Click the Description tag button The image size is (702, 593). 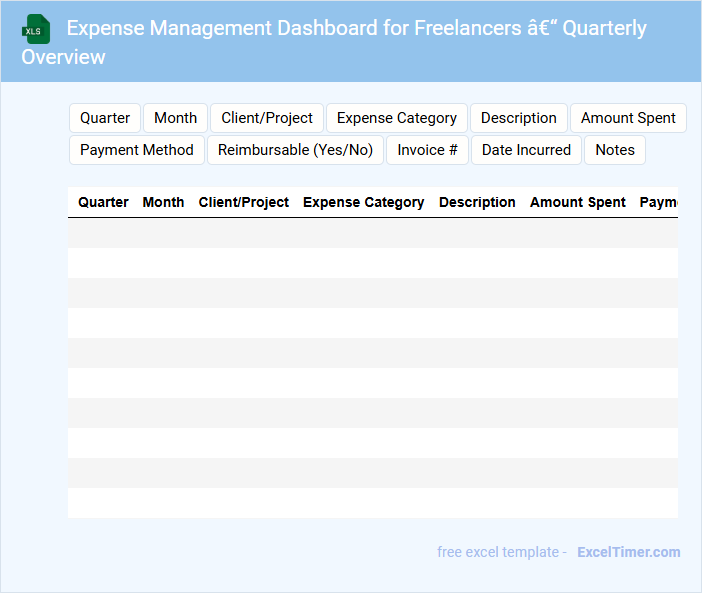point(518,118)
